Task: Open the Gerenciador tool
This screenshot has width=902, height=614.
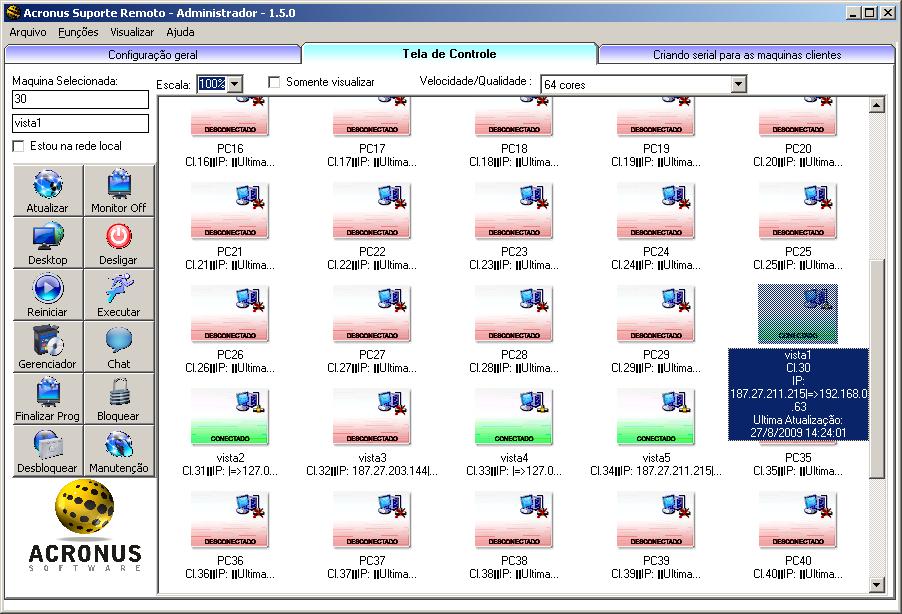Action: [48, 346]
